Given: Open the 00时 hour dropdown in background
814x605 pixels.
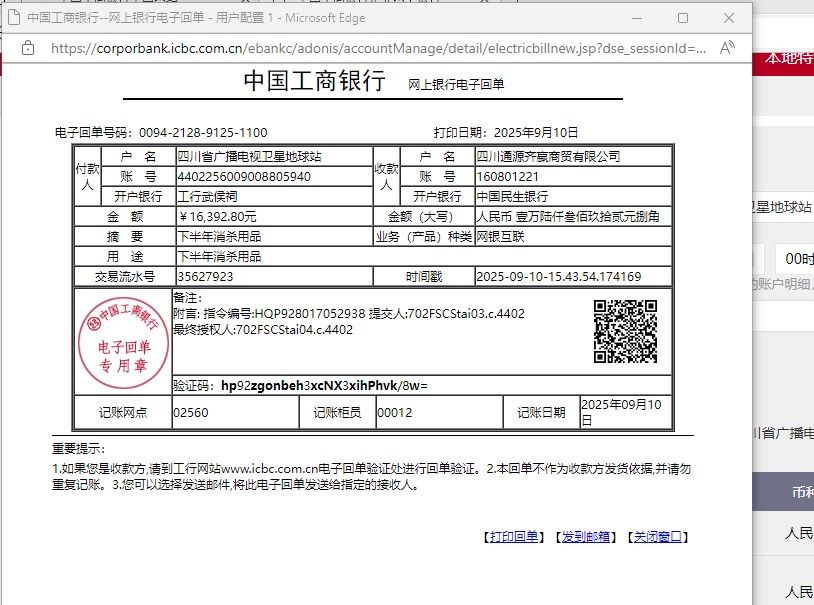Looking at the screenshot, I should click(x=797, y=258).
